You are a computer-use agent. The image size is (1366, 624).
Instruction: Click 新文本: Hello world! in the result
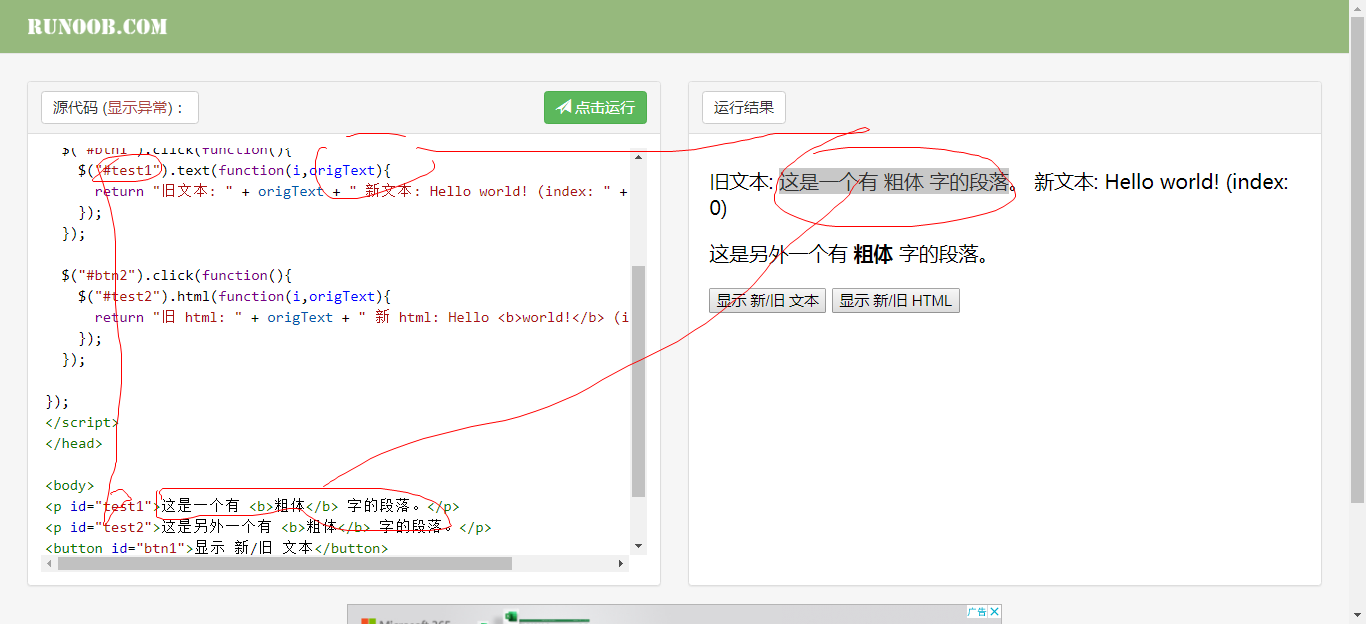point(1126,182)
